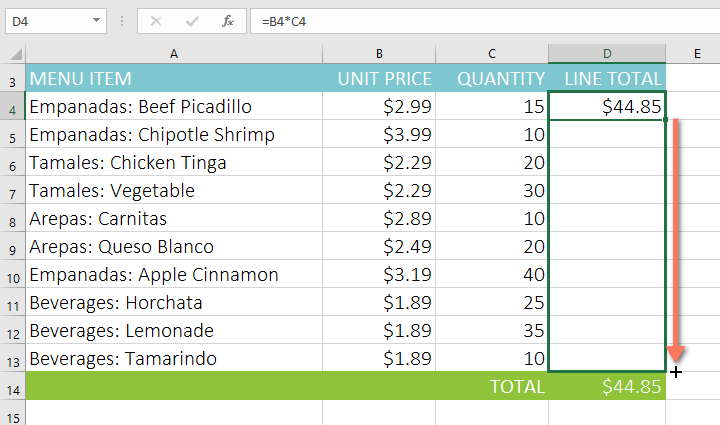720x425 pixels.
Task: Click the Insert Function fx icon
Action: pos(228,20)
